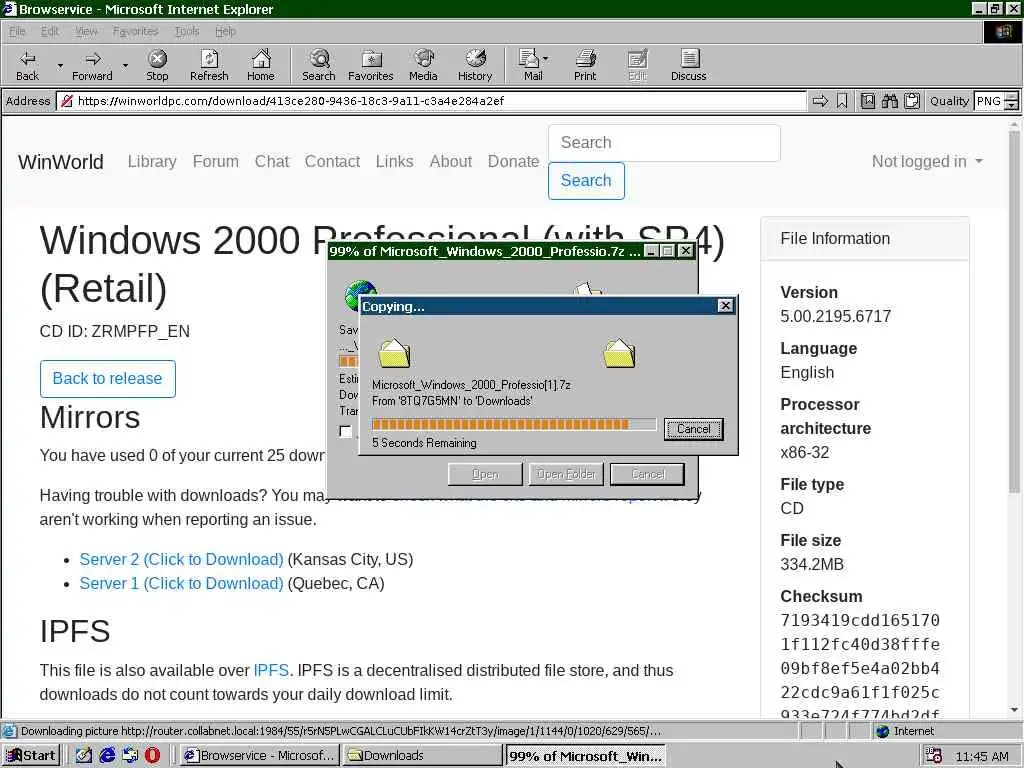Open the Edit menu
Screen dimensions: 1024x768
pyautogui.click(x=50, y=31)
